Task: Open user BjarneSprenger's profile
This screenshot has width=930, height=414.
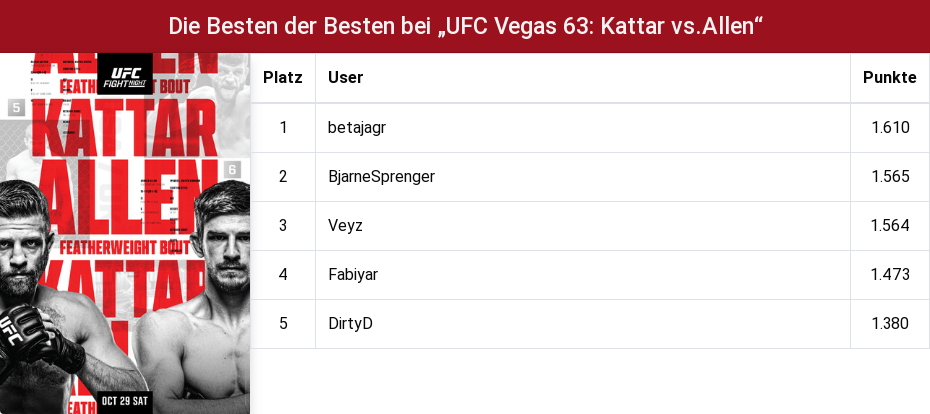Action: 381,177
